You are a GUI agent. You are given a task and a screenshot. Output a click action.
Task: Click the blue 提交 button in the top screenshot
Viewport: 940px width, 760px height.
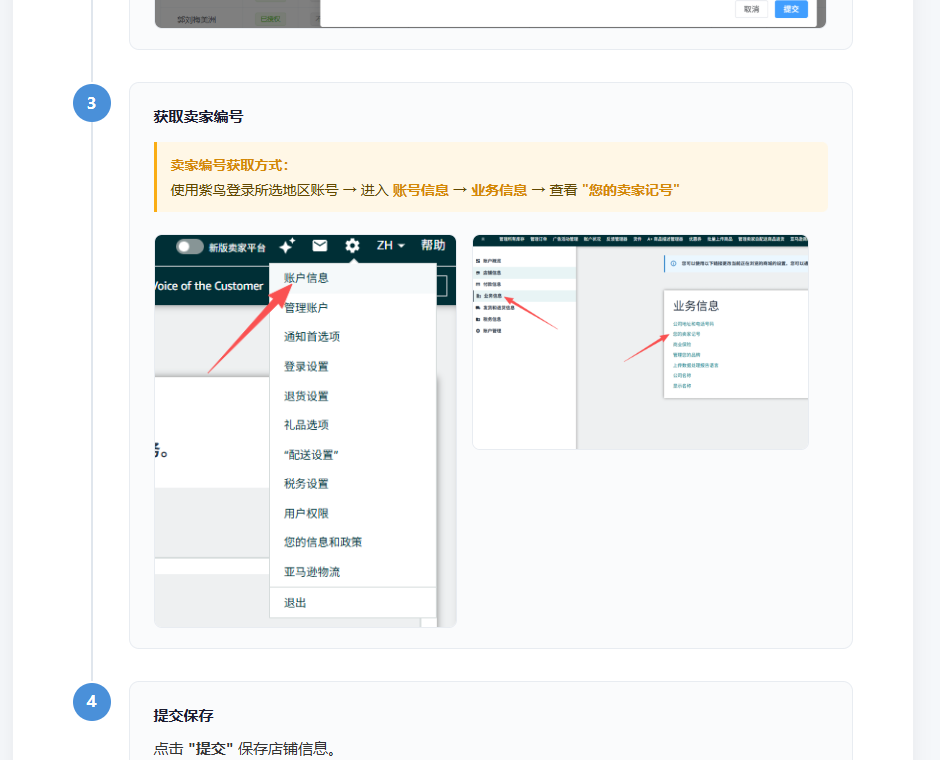tap(791, 9)
